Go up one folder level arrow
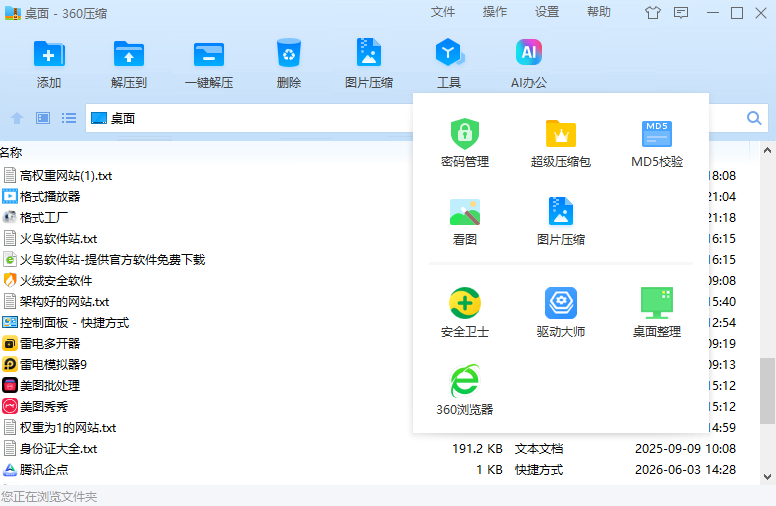This screenshot has width=776, height=506. point(17,118)
